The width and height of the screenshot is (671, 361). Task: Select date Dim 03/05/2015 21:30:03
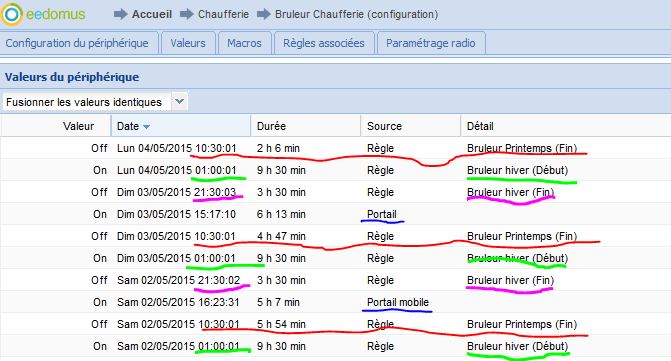click(x=176, y=192)
